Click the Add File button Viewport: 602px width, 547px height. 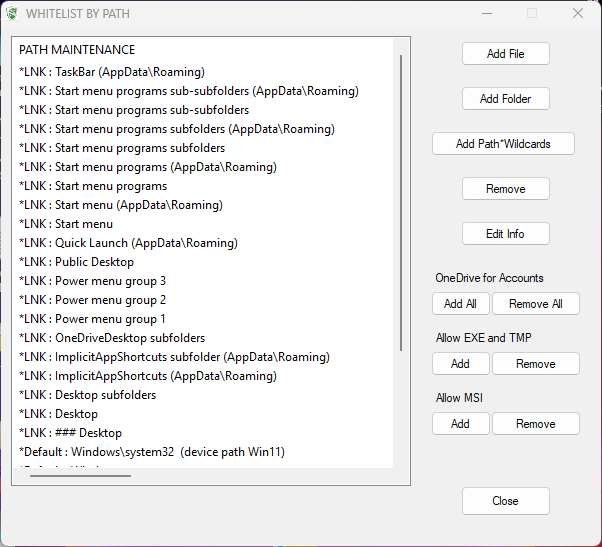pos(505,54)
